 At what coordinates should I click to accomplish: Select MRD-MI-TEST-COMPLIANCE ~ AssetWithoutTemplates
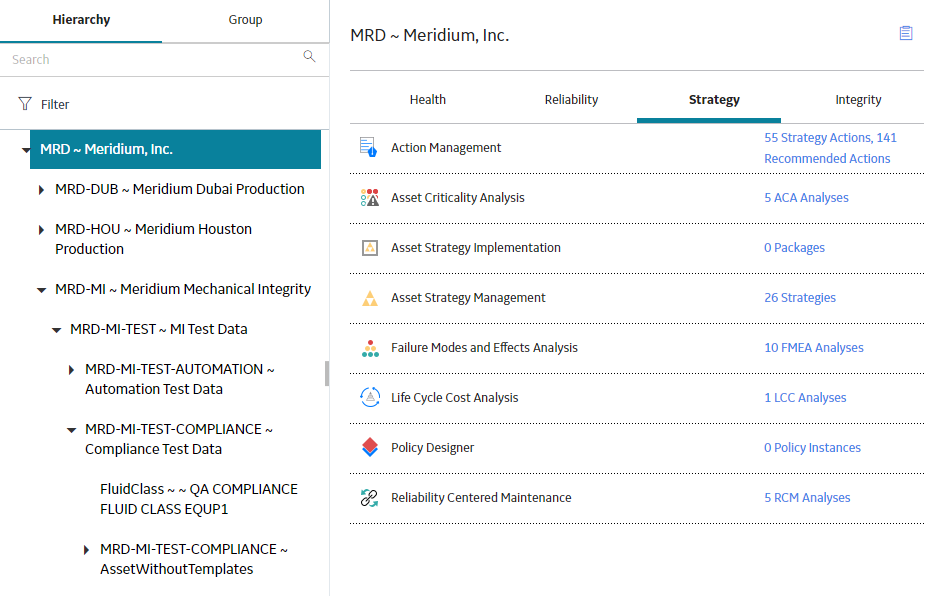click(194, 559)
